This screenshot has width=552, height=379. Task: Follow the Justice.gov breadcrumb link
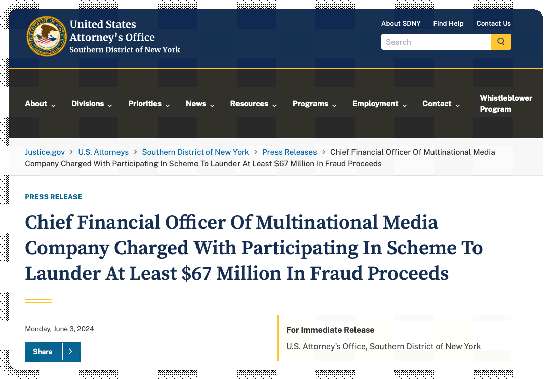tap(45, 152)
